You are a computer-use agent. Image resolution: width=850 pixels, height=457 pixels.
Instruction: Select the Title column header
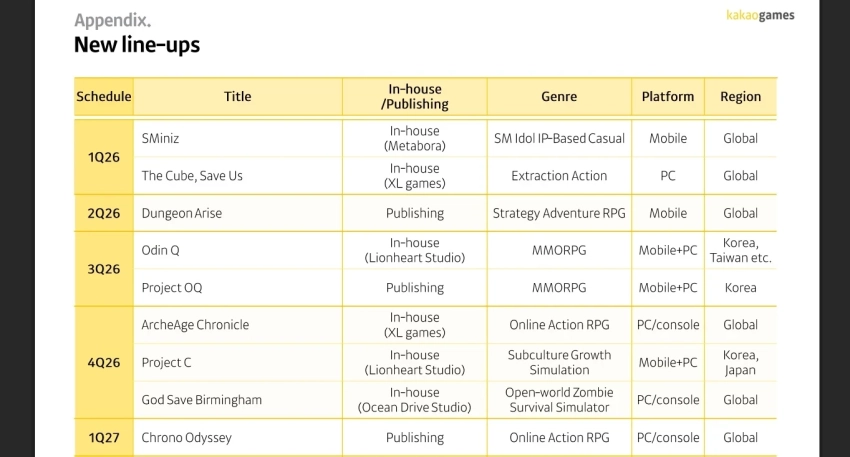pyautogui.click(x=238, y=97)
